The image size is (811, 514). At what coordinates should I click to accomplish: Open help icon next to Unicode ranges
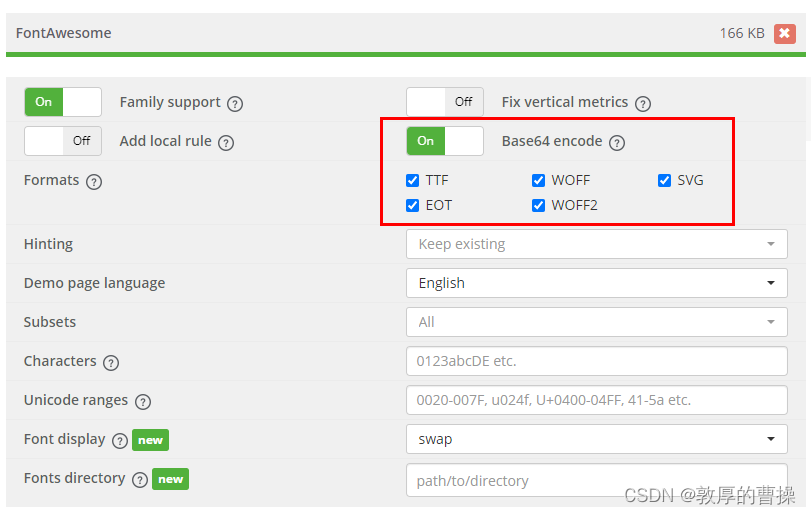click(x=143, y=402)
